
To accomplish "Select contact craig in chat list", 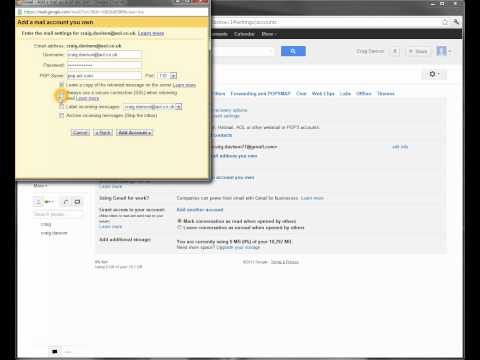I will click(46, 224).
